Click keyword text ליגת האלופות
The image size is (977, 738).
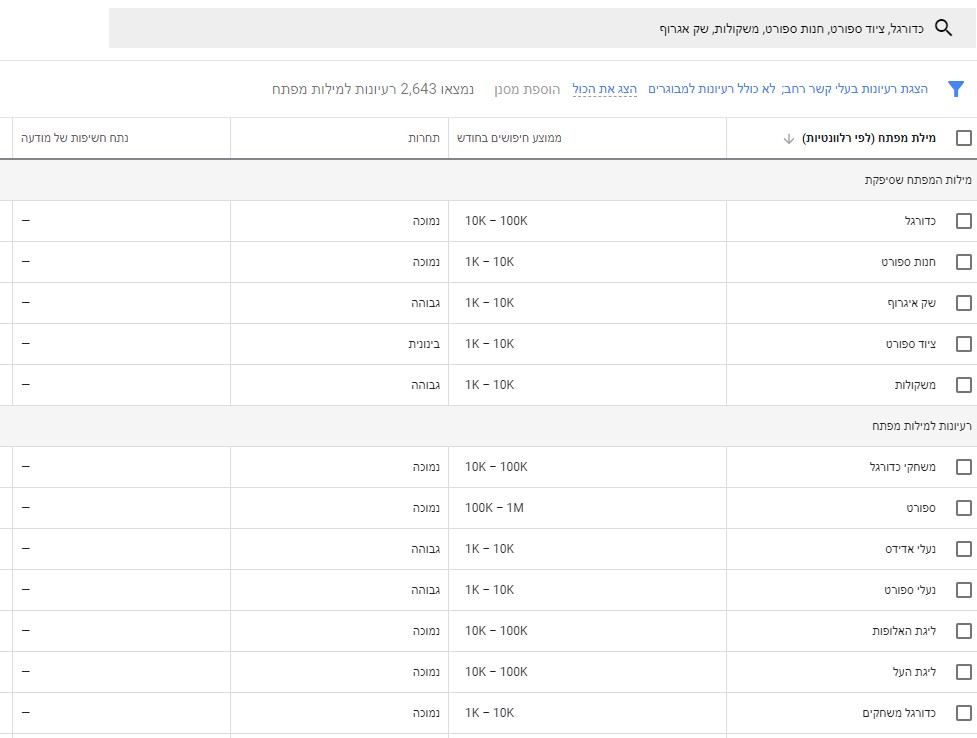[903, 631]
